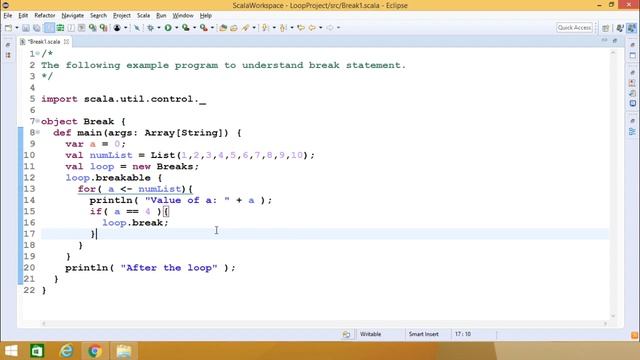Click the Previous Annotation icon
The image size is (640, 360).
[x=283, y=28]
